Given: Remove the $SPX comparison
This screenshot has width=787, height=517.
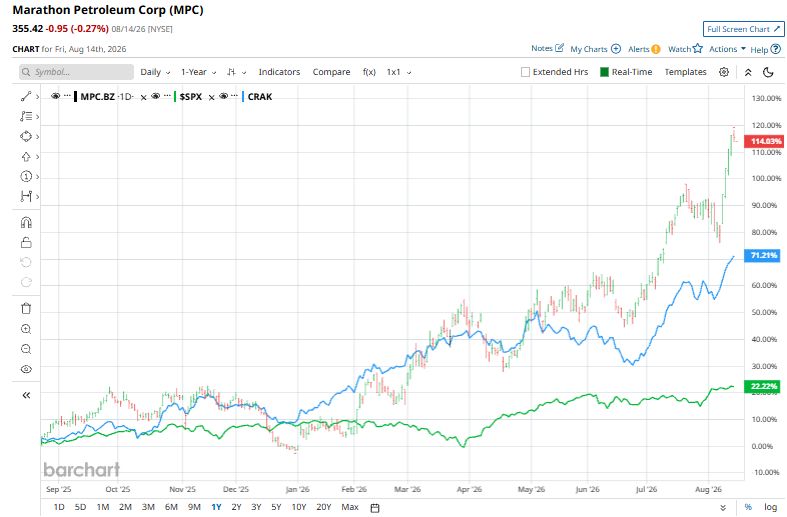Looking at the screenshot, I should click(x=211, y=97).
